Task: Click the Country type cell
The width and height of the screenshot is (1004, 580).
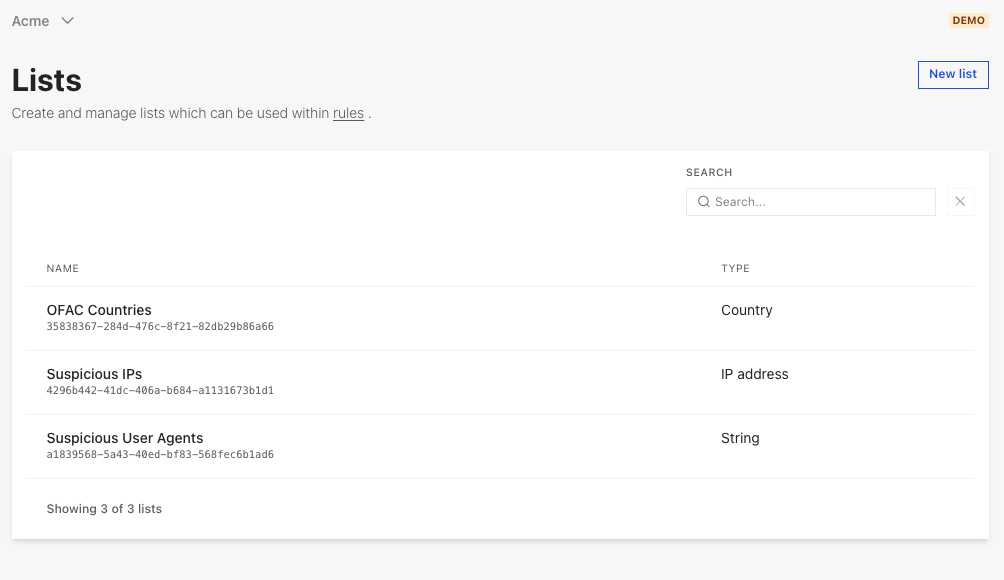Action: (x=746, y=310)
